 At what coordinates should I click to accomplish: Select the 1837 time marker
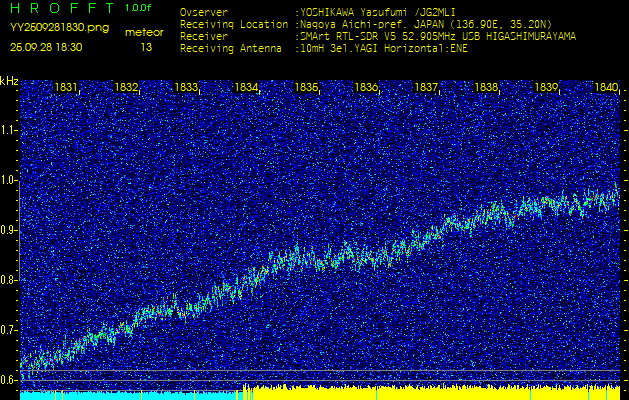tap(427, 88)
